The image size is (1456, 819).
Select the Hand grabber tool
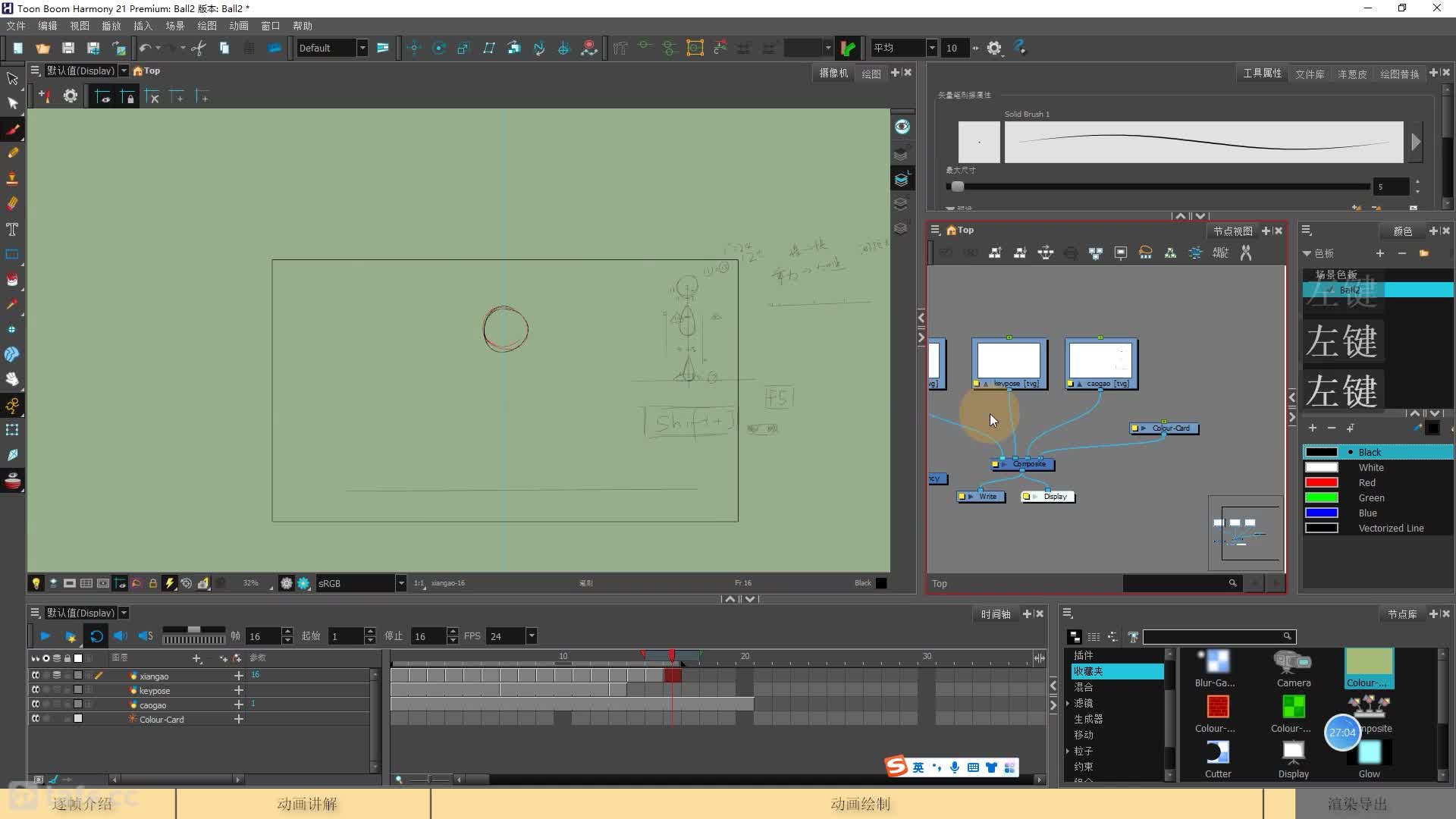12,379
